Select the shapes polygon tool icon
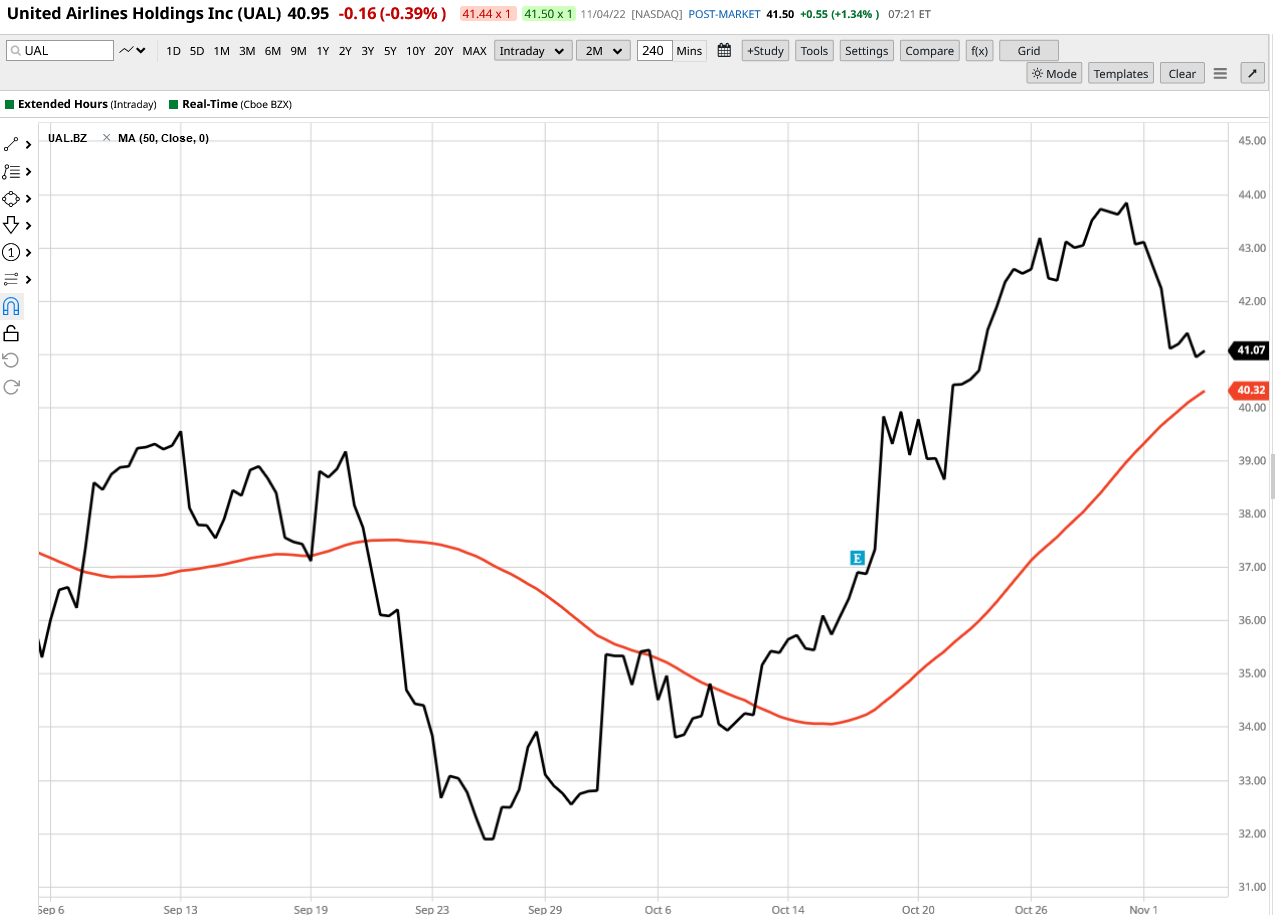This screenshot has width=1275, height=915. point(11,198)
